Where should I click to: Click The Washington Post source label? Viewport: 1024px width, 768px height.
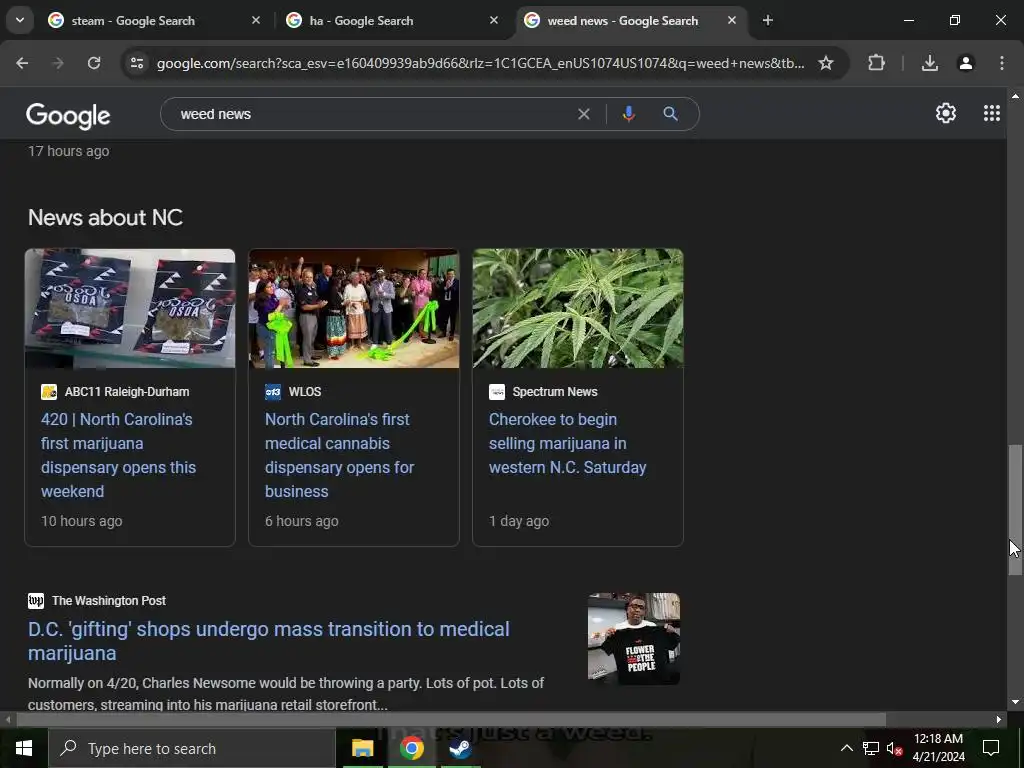tap(108, 601)
